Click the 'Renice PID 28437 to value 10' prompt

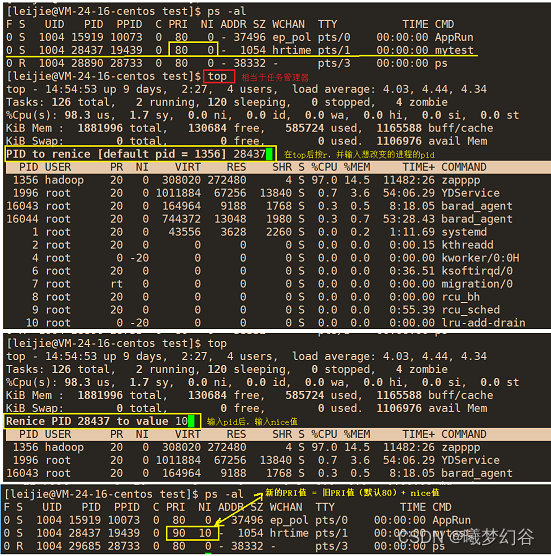(x=97, y=421)
